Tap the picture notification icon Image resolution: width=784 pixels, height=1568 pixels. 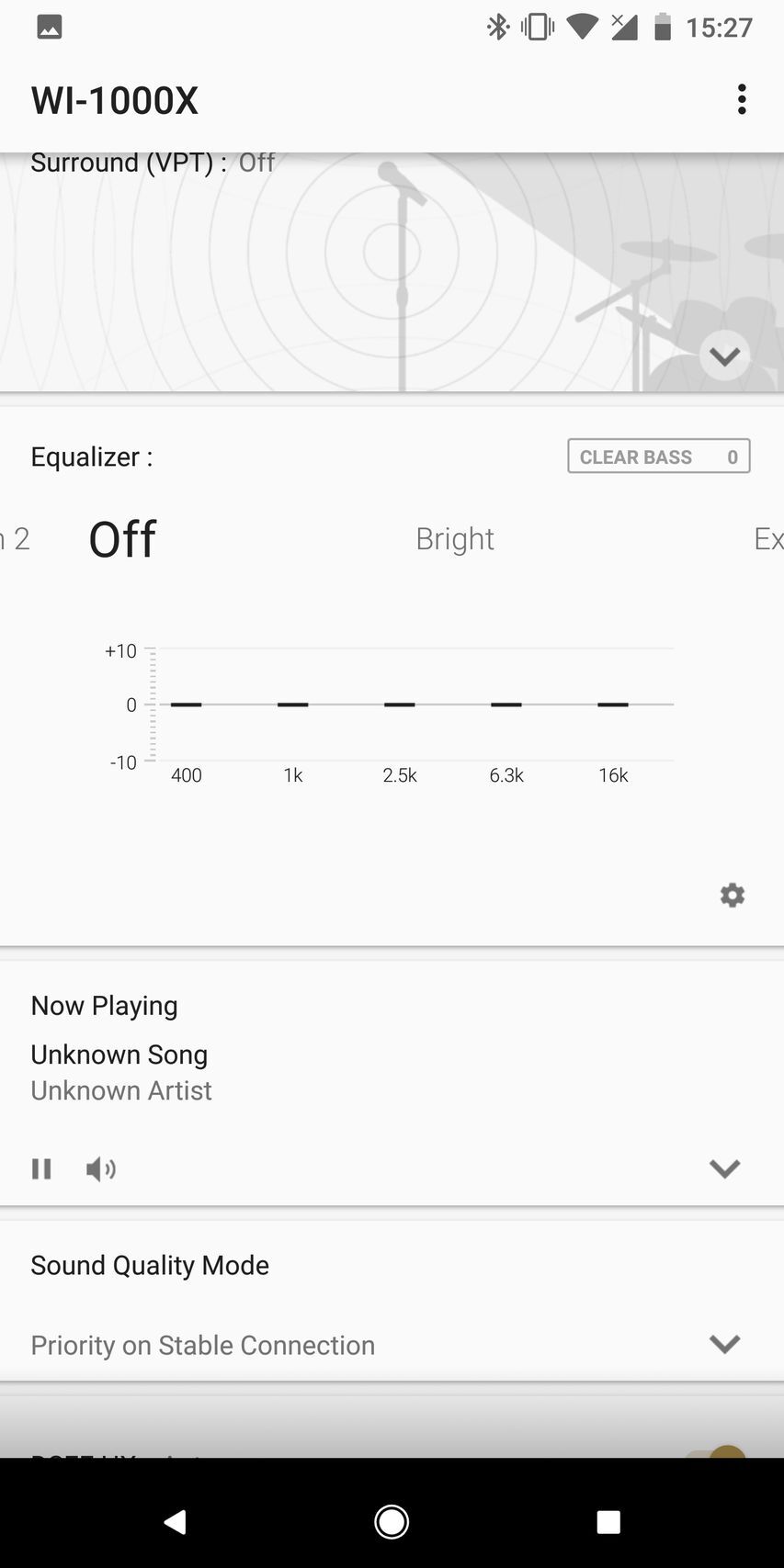click(x=50, y=28)
